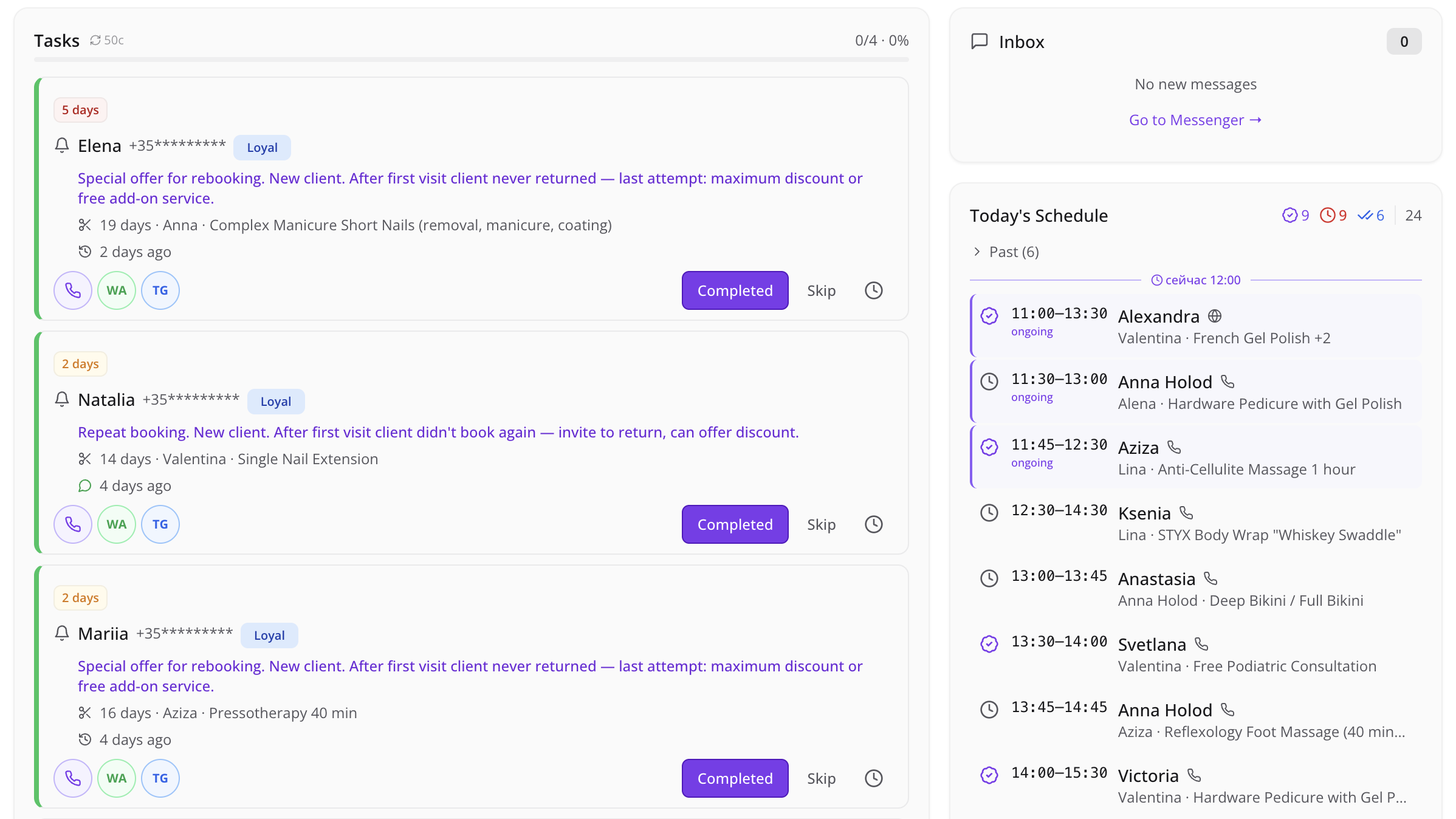Click Natalia's 4 days ago chat line
The height and width of the screenshot is (819, 1456).
pyautogui.click(x=125, y=485)
